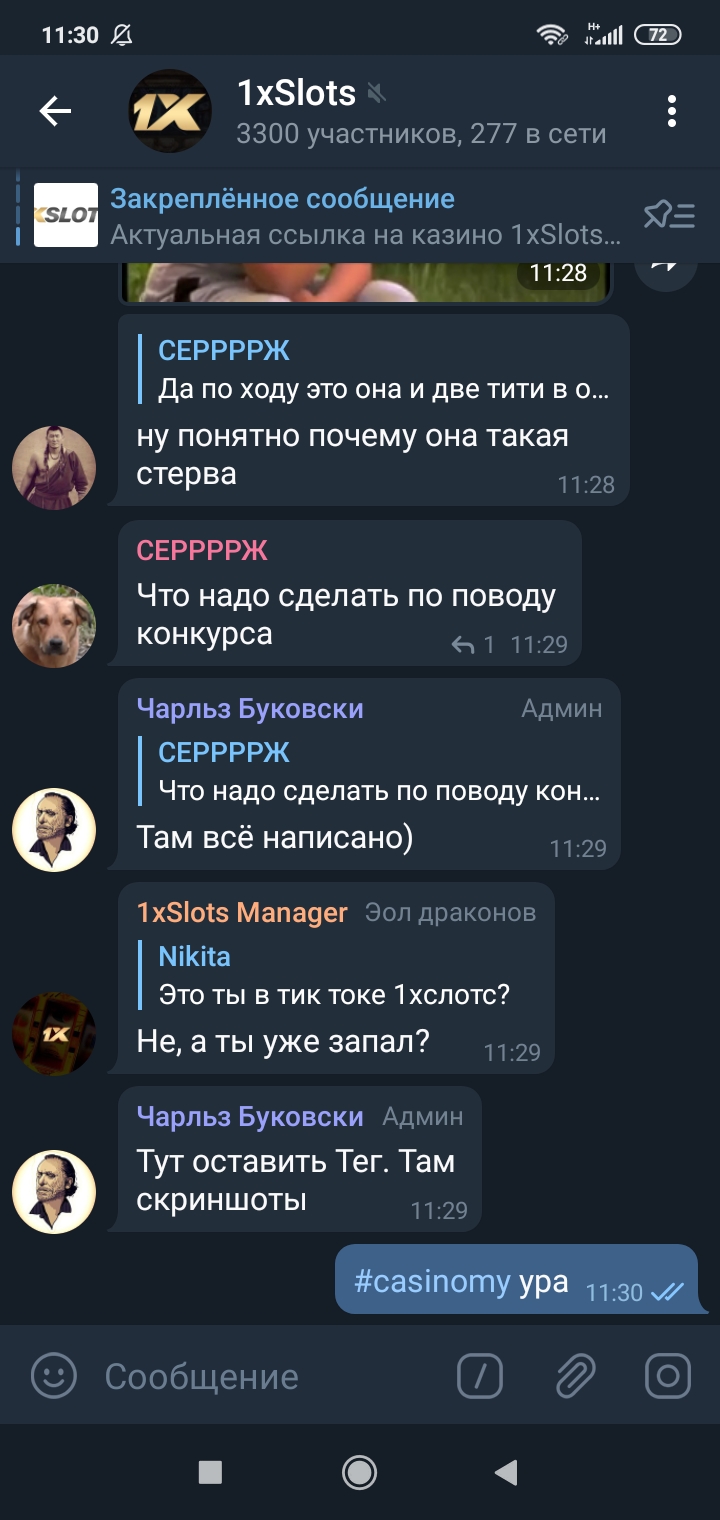
Task: Open reply count on конкурса message
Action: pyautogui.click(x=473, y=645)
